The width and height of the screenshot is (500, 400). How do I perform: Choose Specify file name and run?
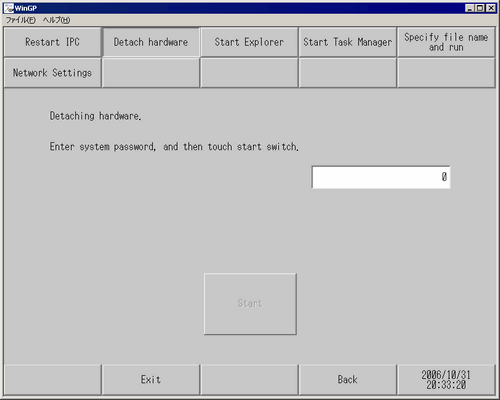pyautogui.click(x=446, y=42)
